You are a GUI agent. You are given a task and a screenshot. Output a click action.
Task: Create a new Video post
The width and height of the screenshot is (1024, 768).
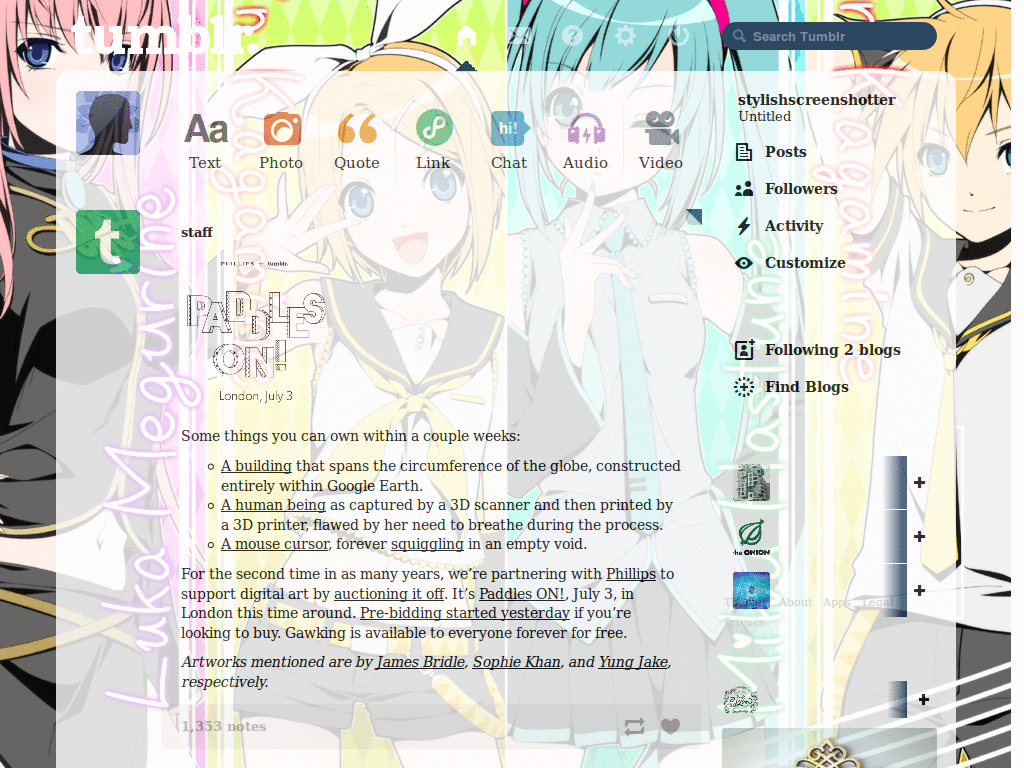[x=661, y=141]
